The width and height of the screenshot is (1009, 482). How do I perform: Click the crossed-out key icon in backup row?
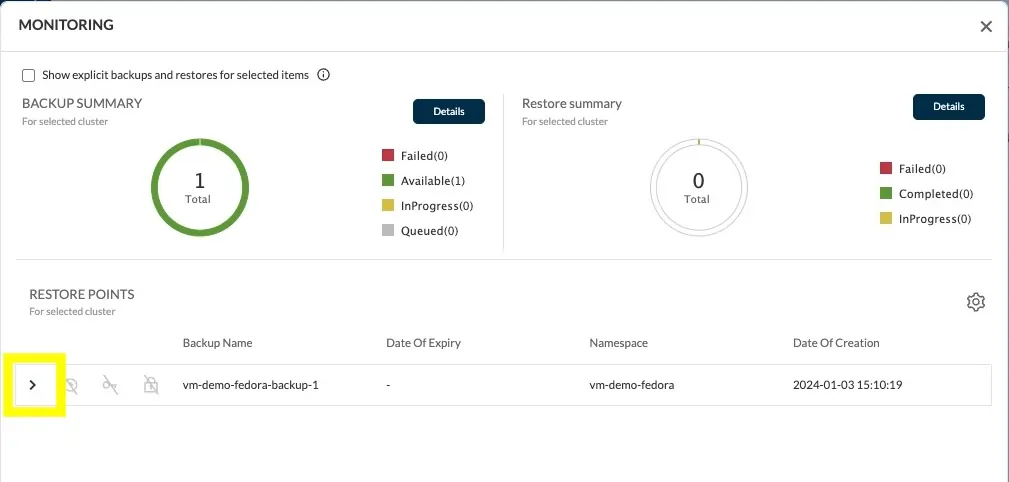(111, 385)
